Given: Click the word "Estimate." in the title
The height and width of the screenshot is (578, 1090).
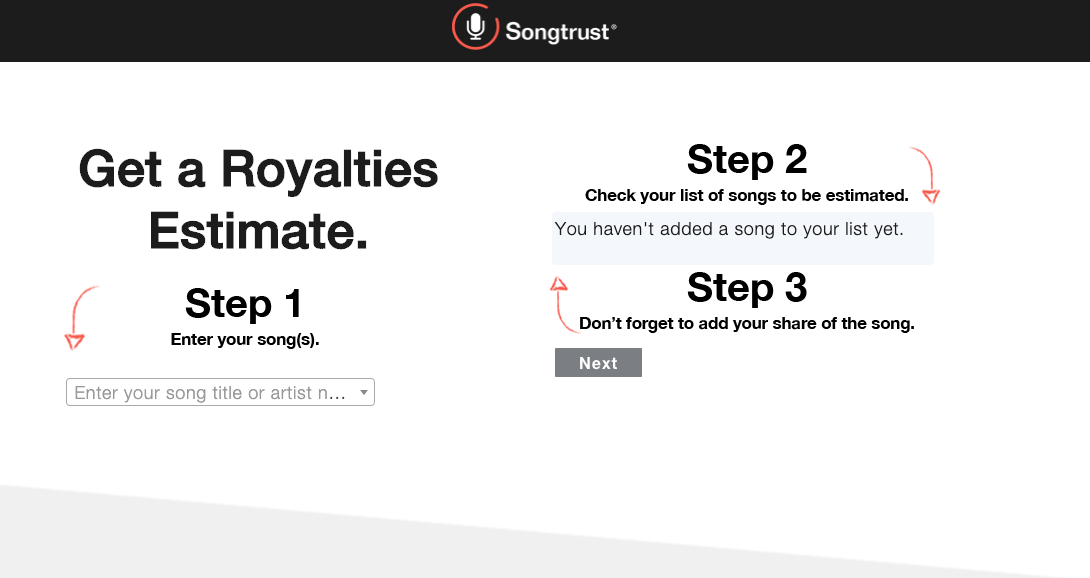Looking at the screenshot, I should 258,231.
